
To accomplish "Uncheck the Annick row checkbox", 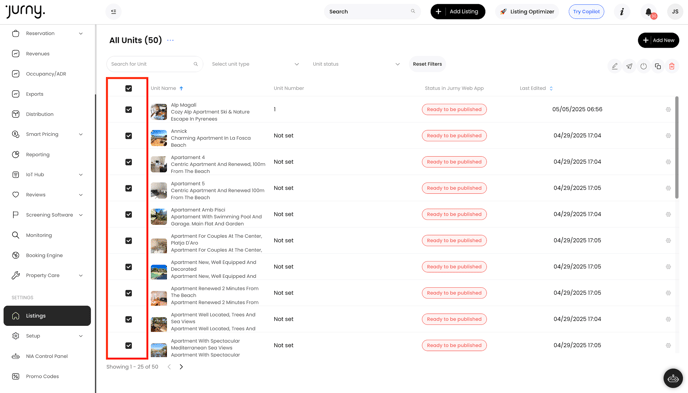I will pyautogui.click(x=129, y=136).
